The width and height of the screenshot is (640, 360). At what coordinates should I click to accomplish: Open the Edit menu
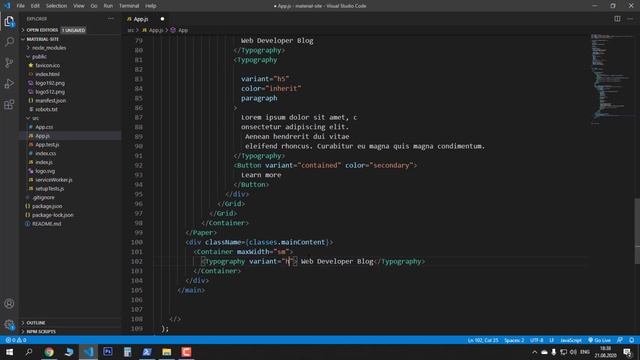[35, 6]
